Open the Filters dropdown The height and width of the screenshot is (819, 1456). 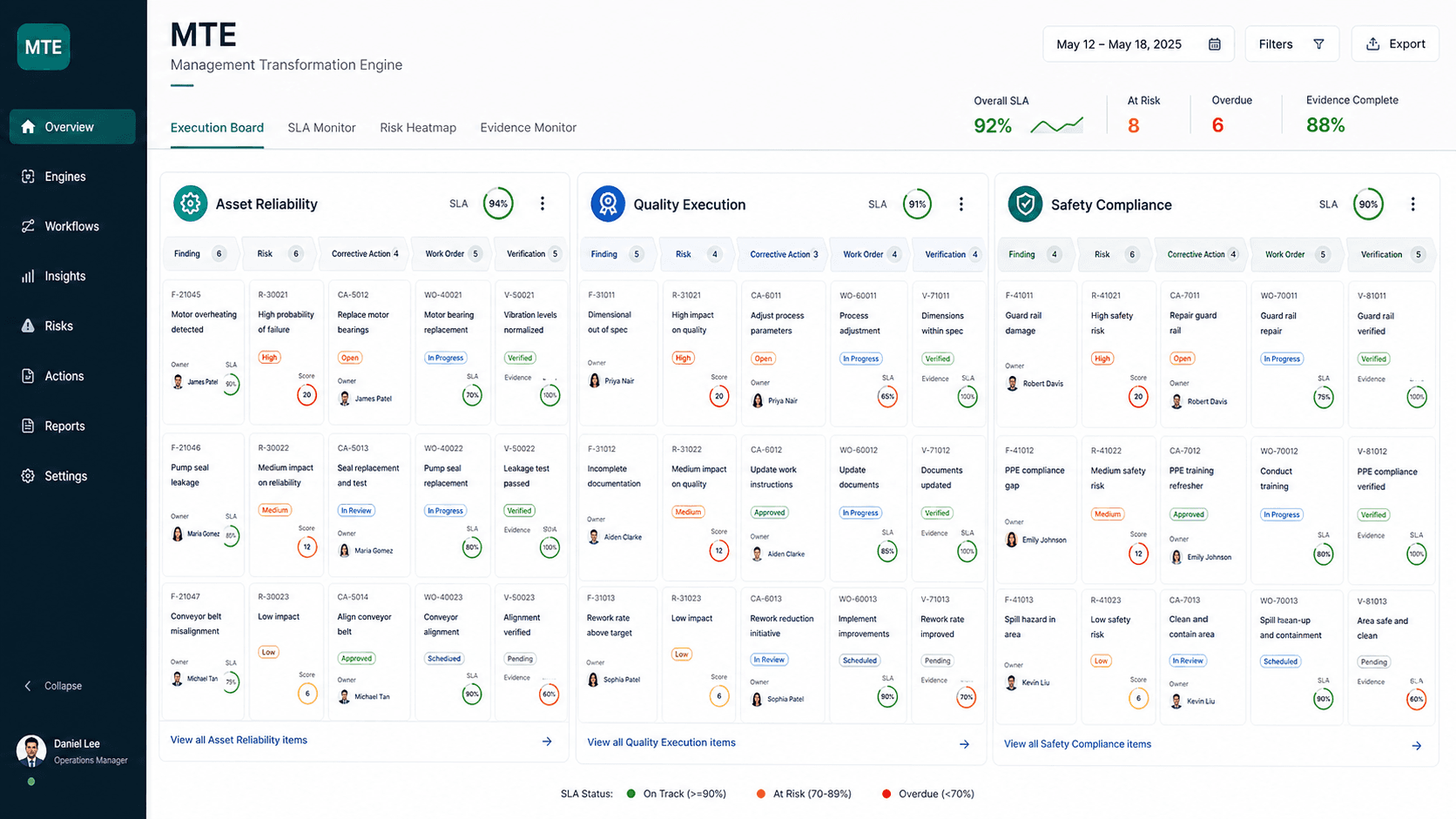[1291, 44]
